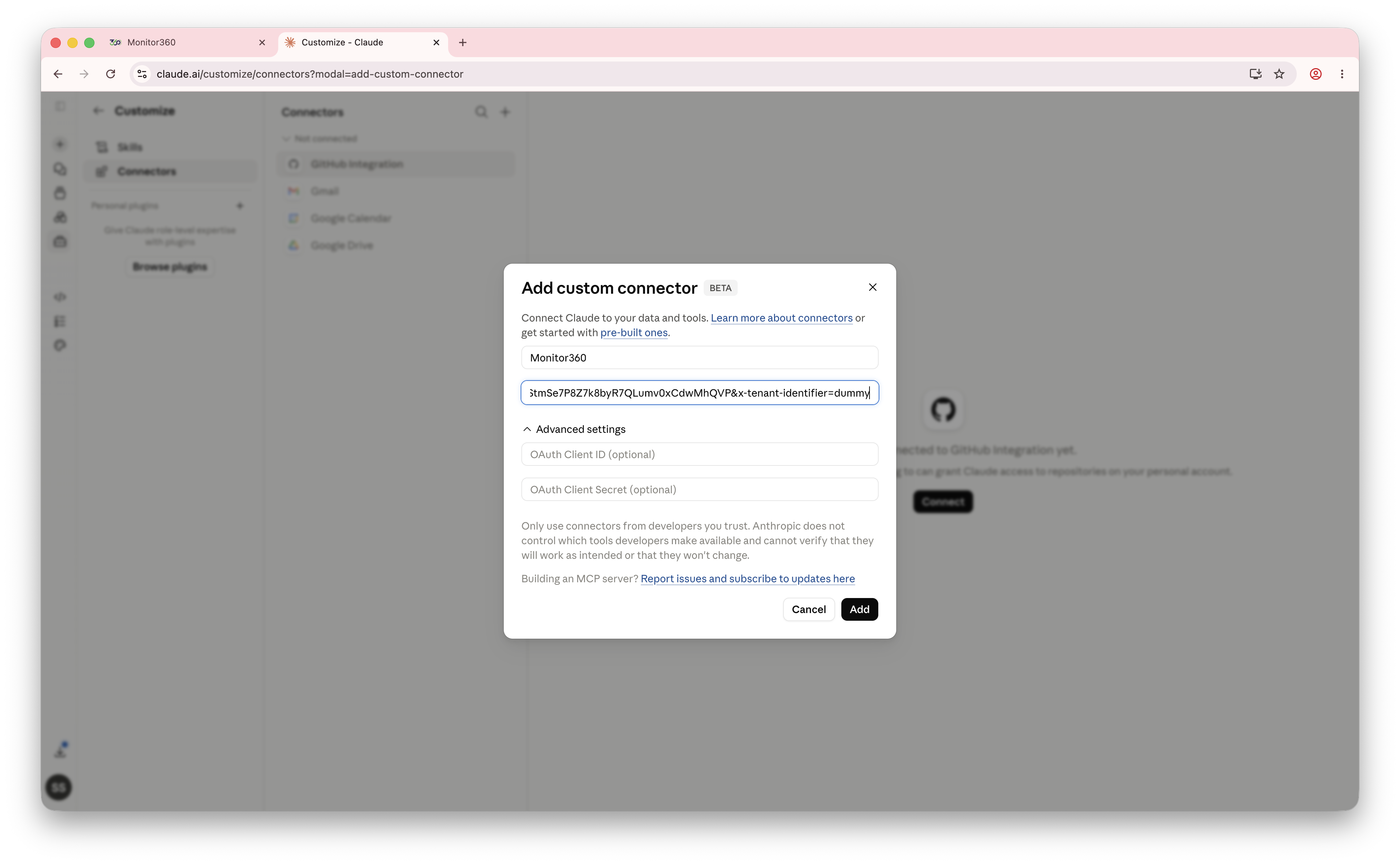Select the Customize - Claude browser tab
This screenshot has height=865, width=1400.
click(x=362, y=42)
